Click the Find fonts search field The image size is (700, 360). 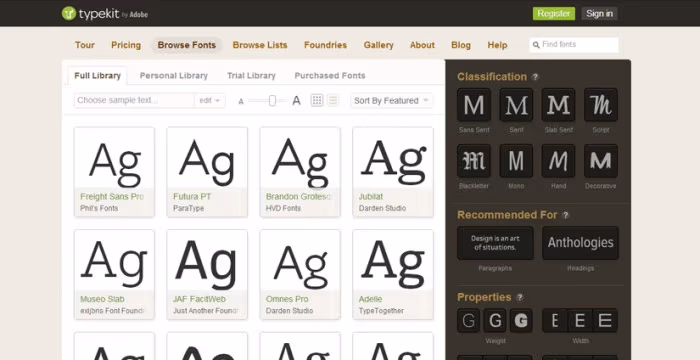pos(574,45)
